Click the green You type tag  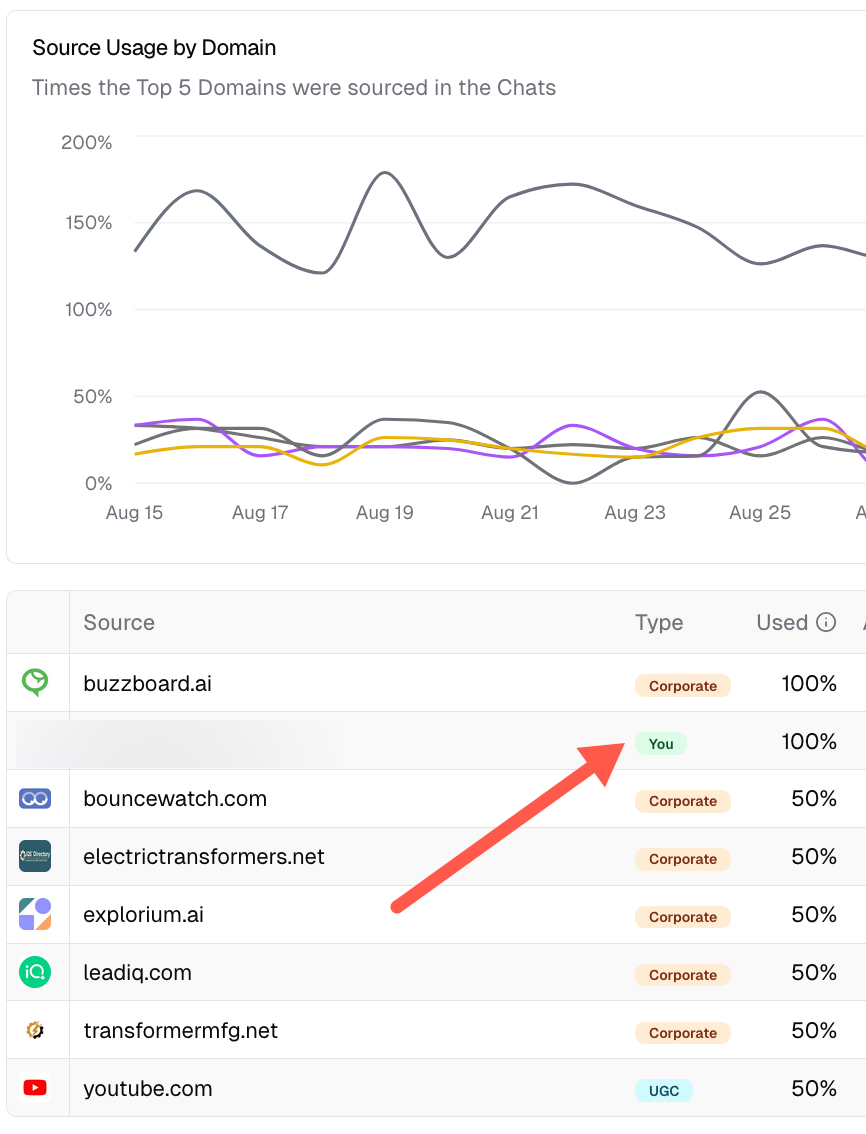pos(661,743)
